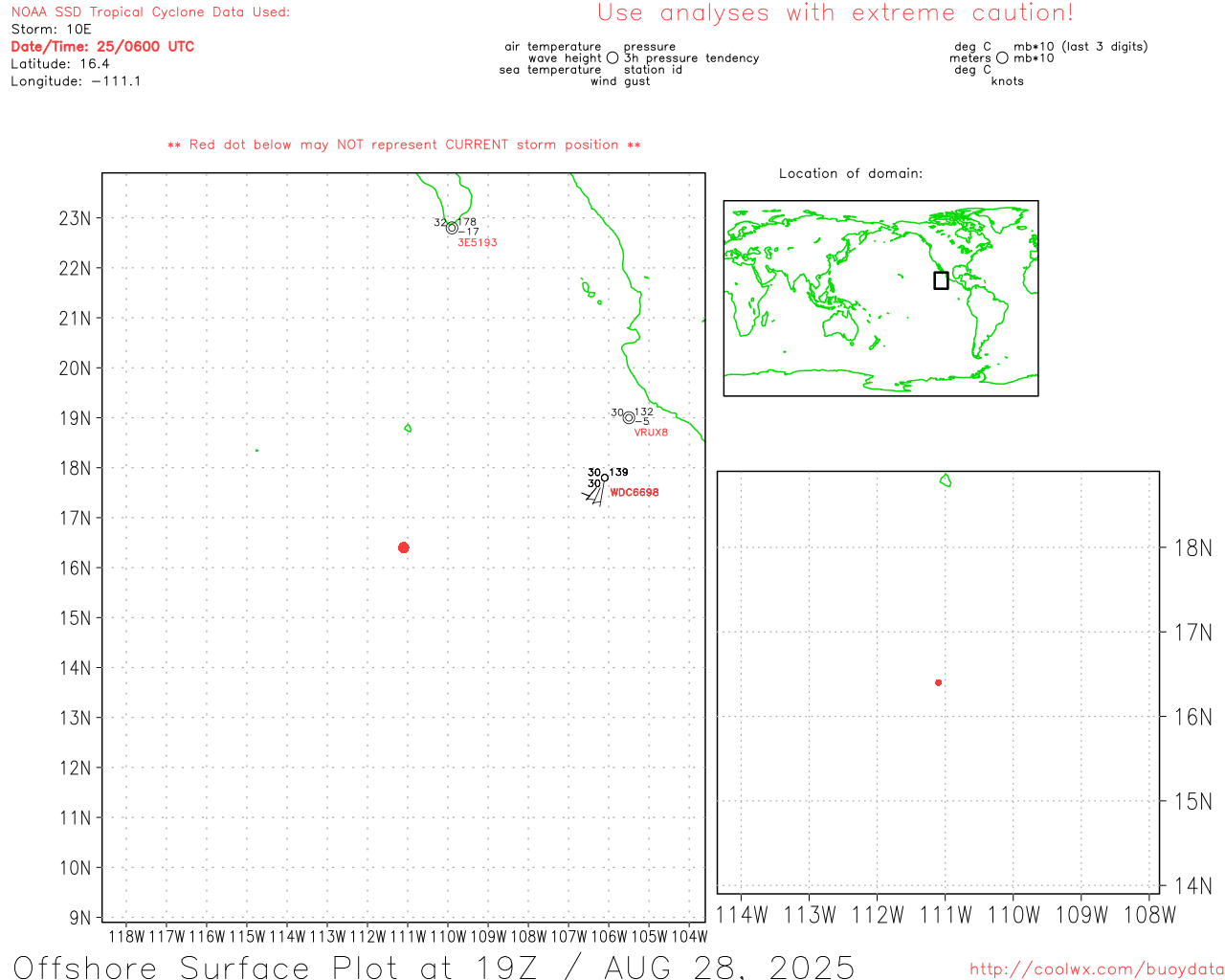Click the 18N label on the inset map
This screenshot has width=1225, height=980.
click(x=1192, y=548)
